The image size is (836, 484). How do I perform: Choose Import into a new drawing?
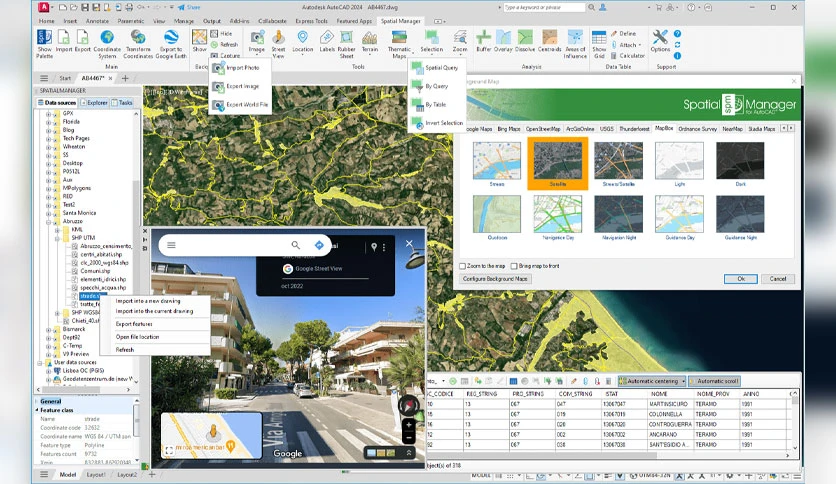[148, 301]
